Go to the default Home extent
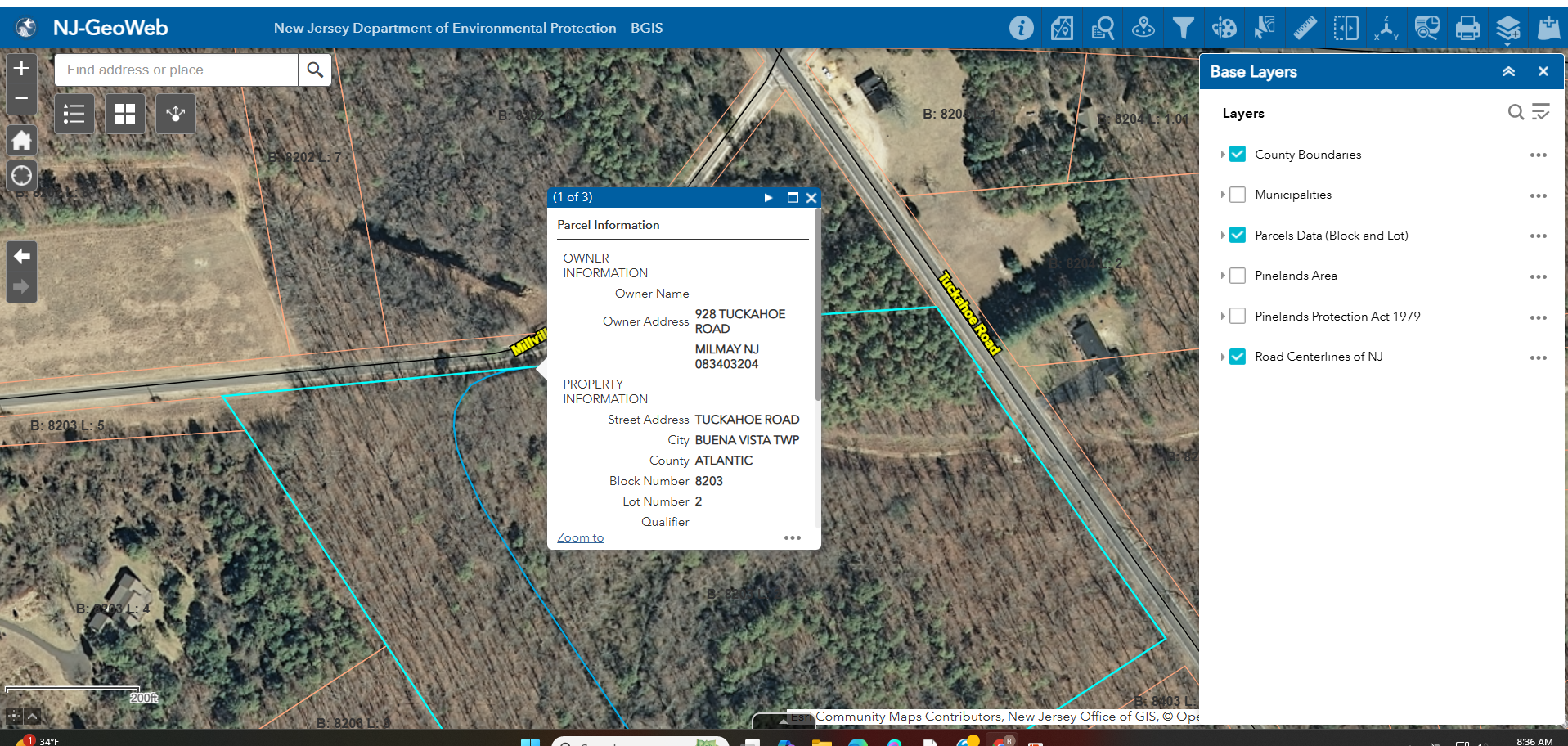Viewport: 1568px width, 746px height. [22, 141]
